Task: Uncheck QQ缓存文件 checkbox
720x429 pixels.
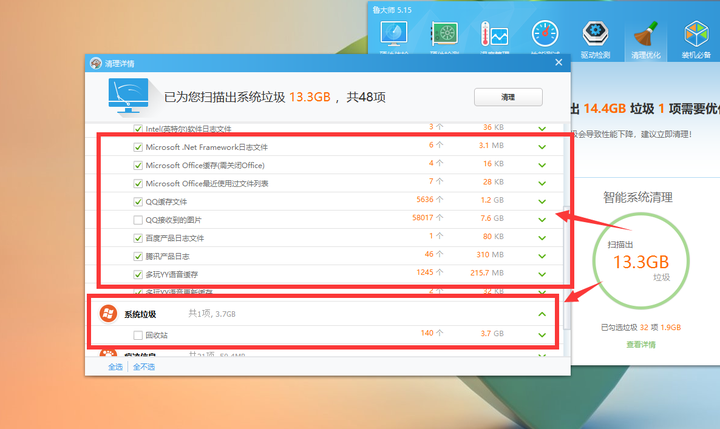Action: (138, 202)
